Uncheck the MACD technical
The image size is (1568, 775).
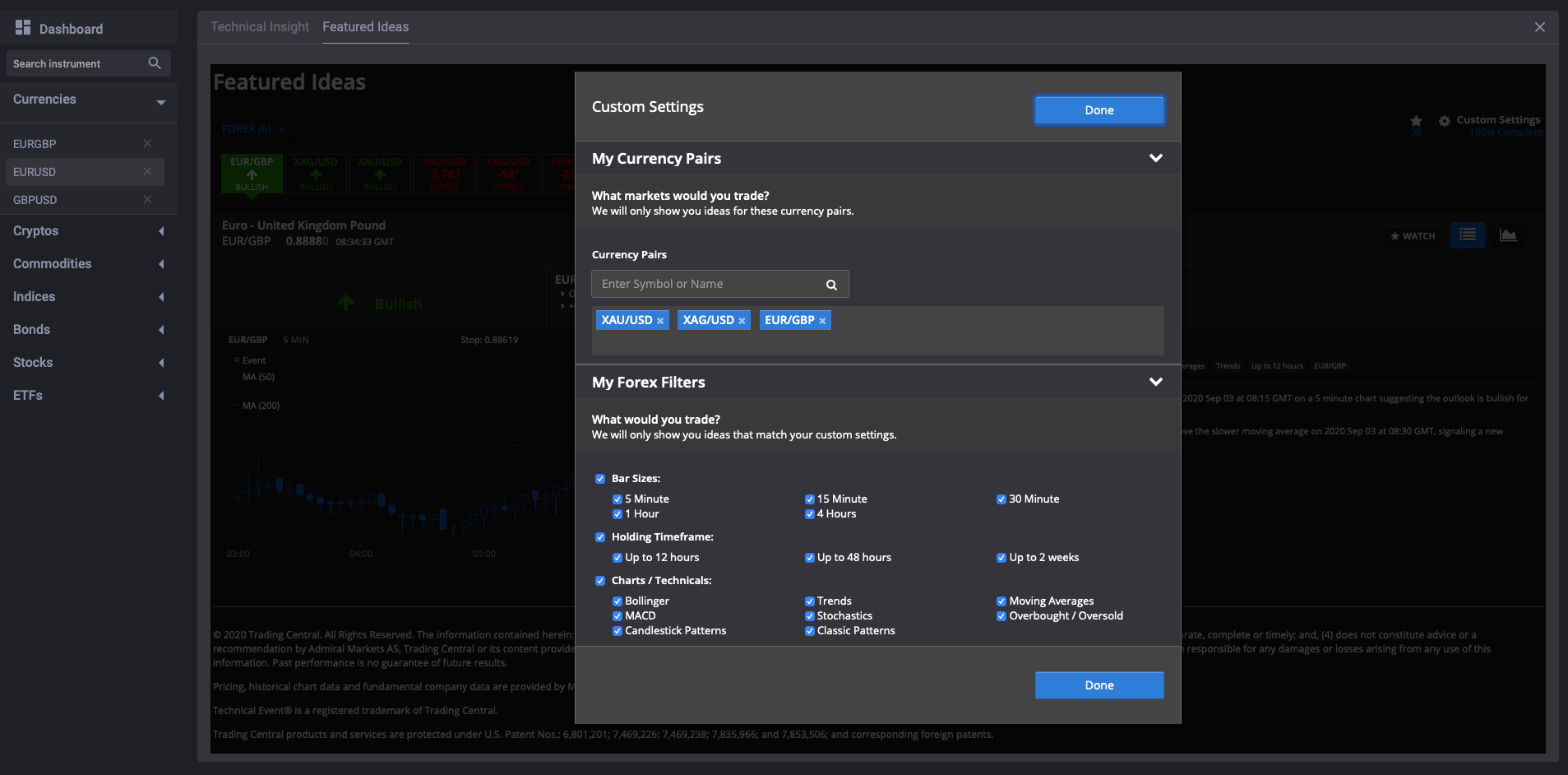[617, 616]
